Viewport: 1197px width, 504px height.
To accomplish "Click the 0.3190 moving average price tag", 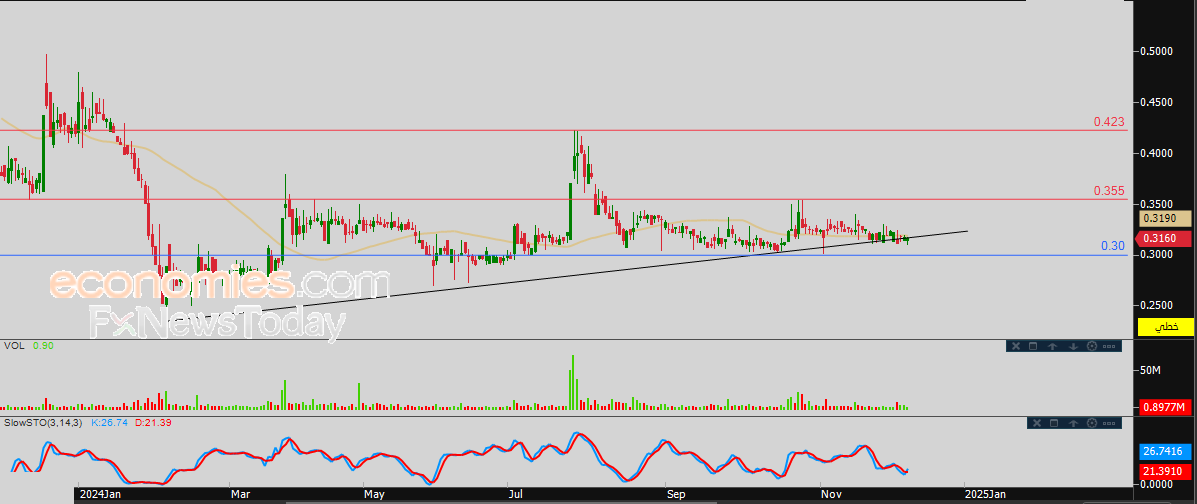I will click(x=1166, y=218).
